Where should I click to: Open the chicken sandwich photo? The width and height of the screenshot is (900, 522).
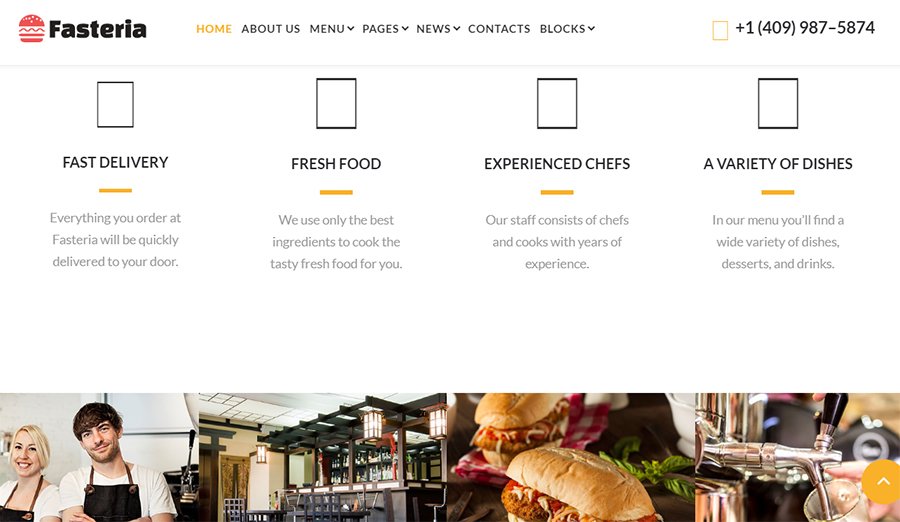[571, 458]
